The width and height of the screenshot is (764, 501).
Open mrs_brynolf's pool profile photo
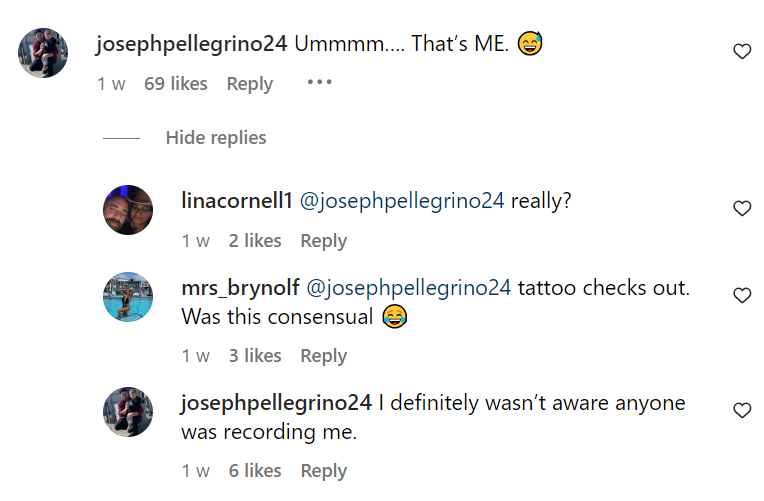click(128, 297)
